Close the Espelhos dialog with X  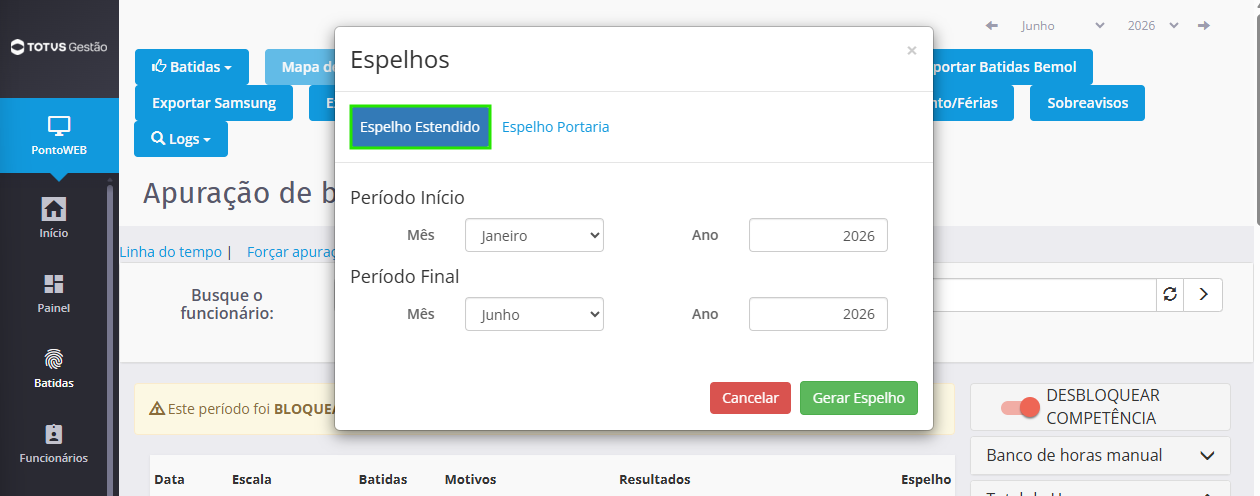pyautogui.click(x=911, y=50)
